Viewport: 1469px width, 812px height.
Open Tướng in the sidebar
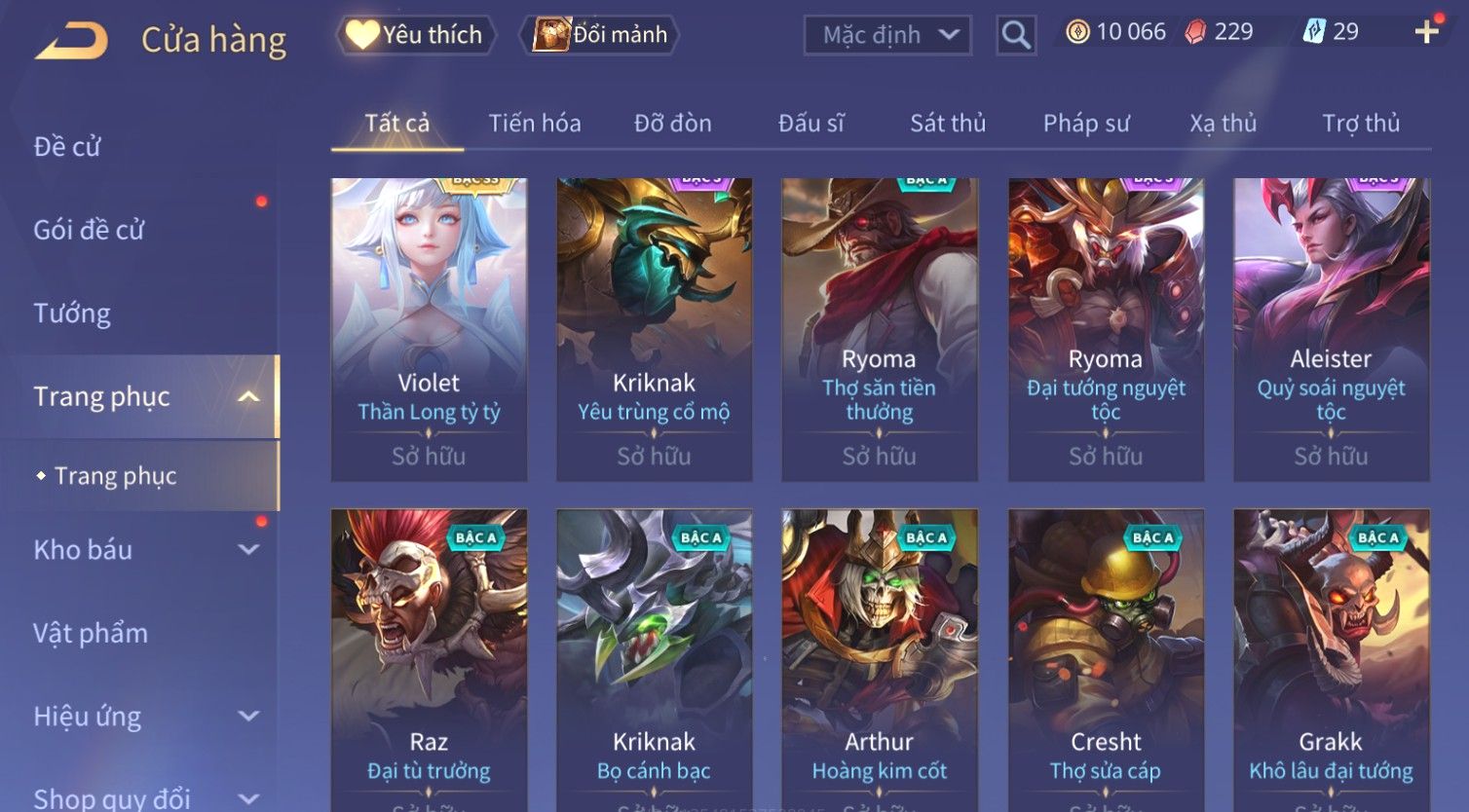[x=72, y=314]
